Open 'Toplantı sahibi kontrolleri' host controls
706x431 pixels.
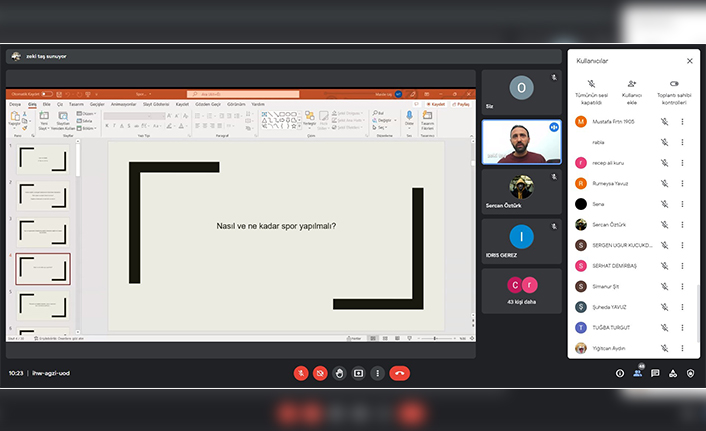point(673,90)
